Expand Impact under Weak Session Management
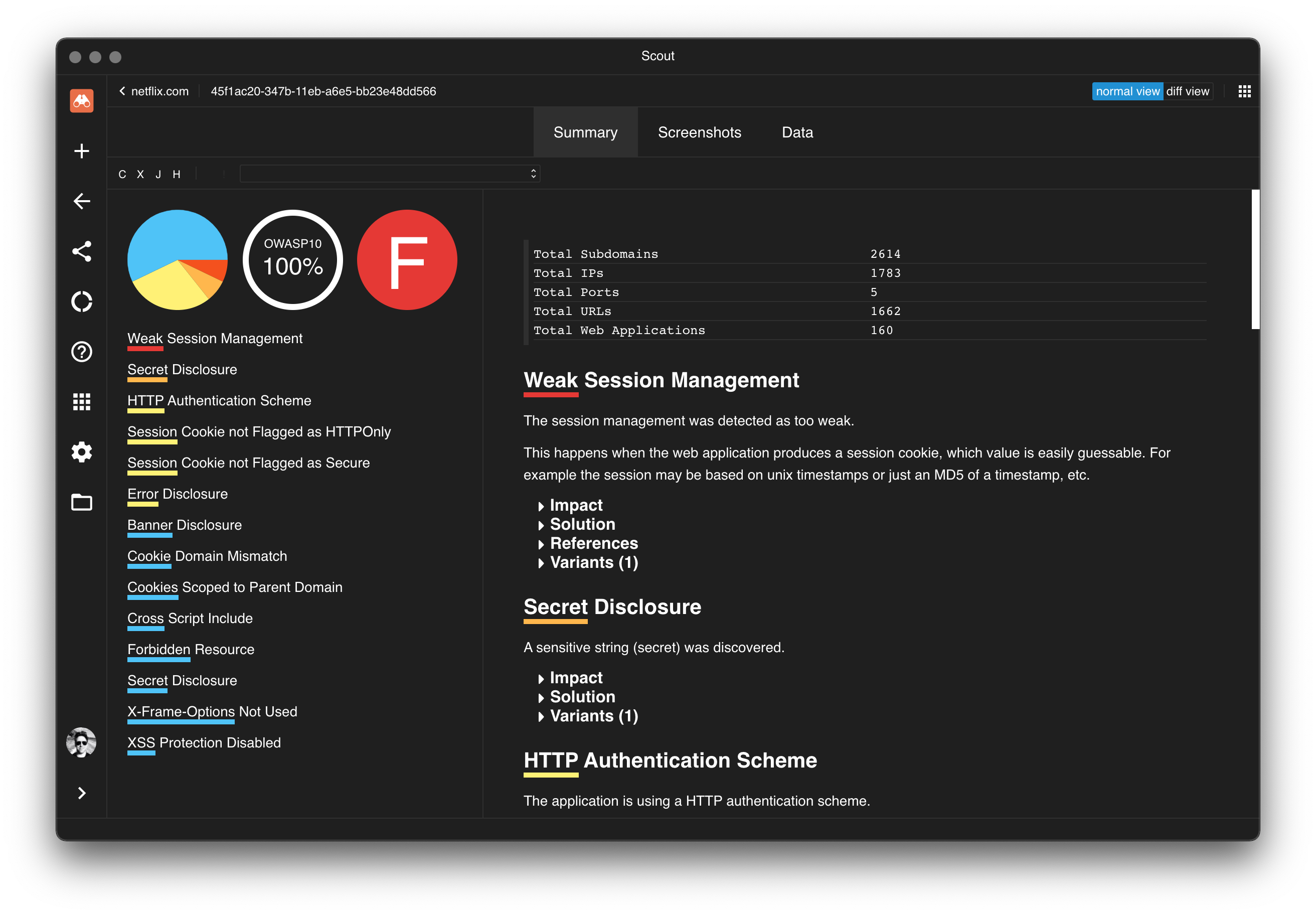This screenshot has width=1316, height=915. (x=575, y=505)
